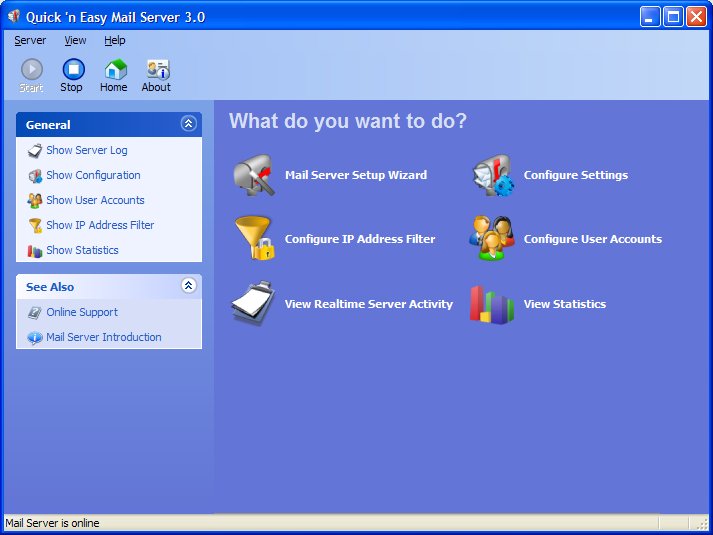Click the View Statistics bar chart icon
713x535 pixels.
492,305
